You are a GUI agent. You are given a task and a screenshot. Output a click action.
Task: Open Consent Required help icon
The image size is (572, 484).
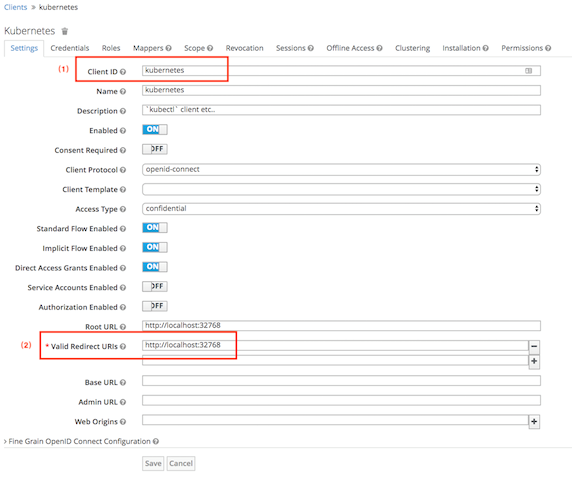point(123,150)
